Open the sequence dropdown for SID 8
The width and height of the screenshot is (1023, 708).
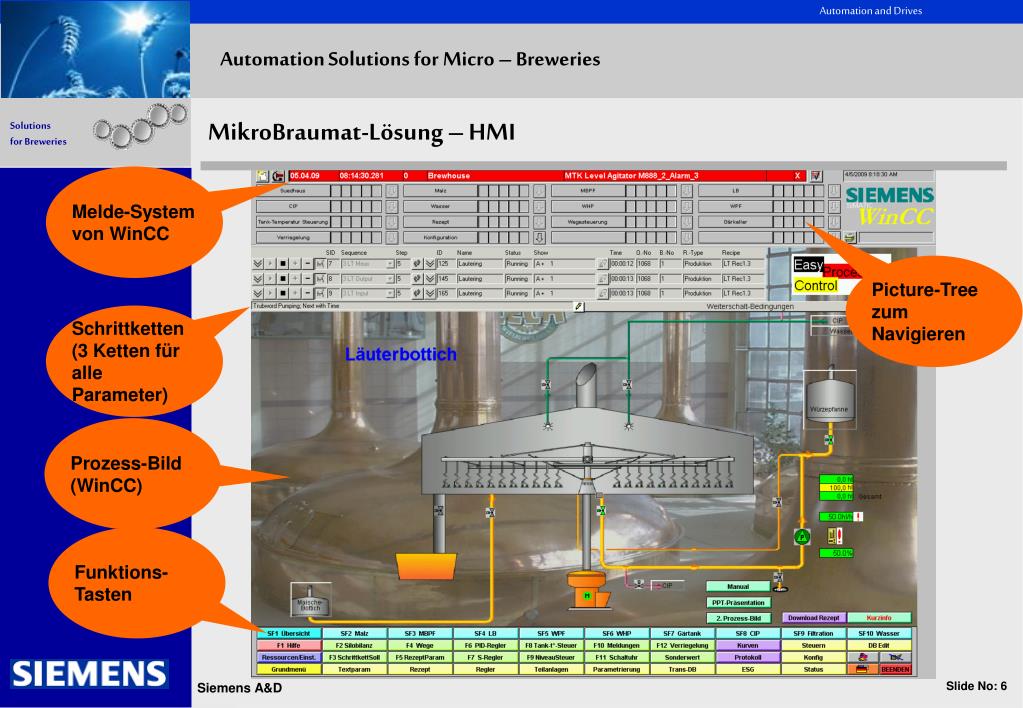point(390,279)
